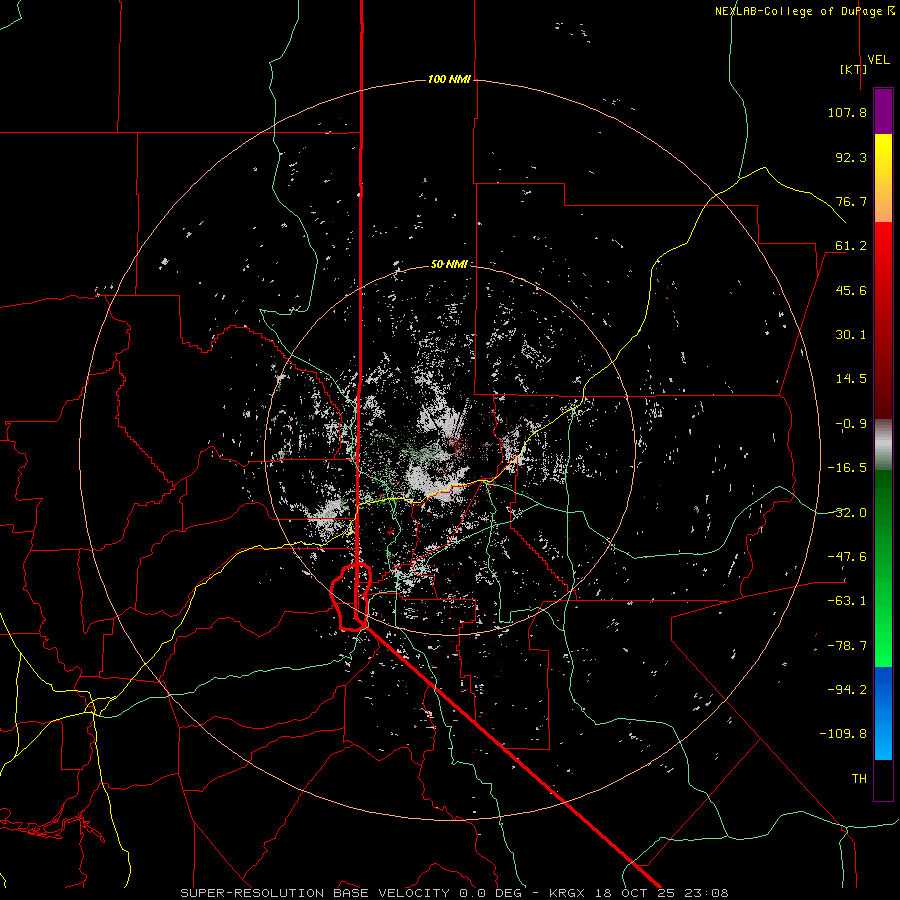Click the 30.1 legend value
The height and width of the screenshot is (900, 900).
pos(851,335)
